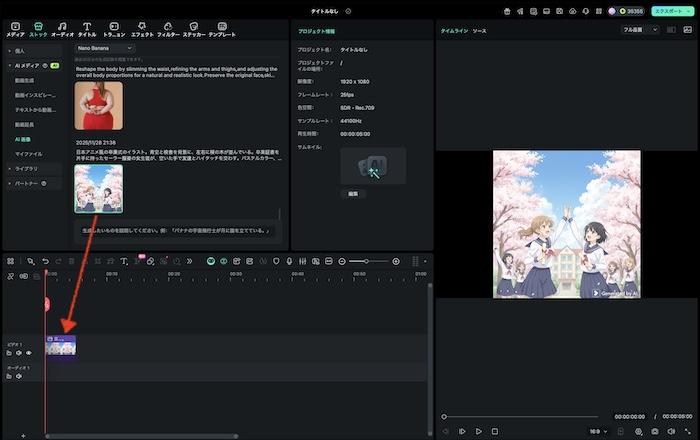Open the credits 36366 badge
The image size is (700, 440).
[x=631, y=11]
